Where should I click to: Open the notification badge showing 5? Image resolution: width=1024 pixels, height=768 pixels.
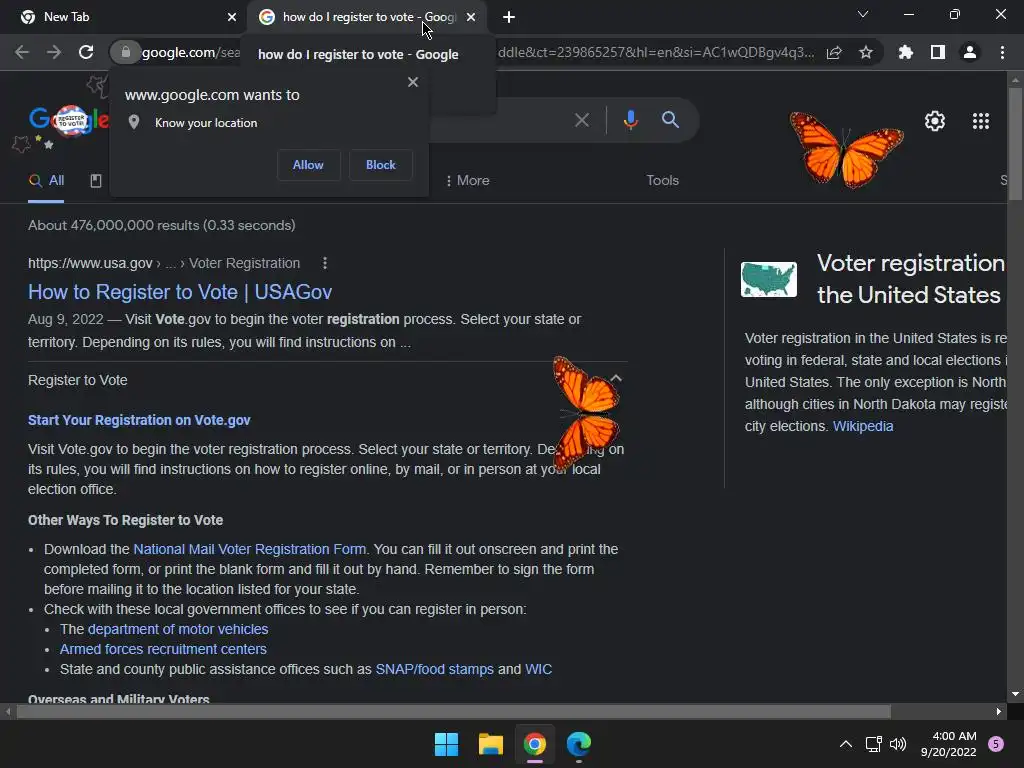[x=996, y=744]
